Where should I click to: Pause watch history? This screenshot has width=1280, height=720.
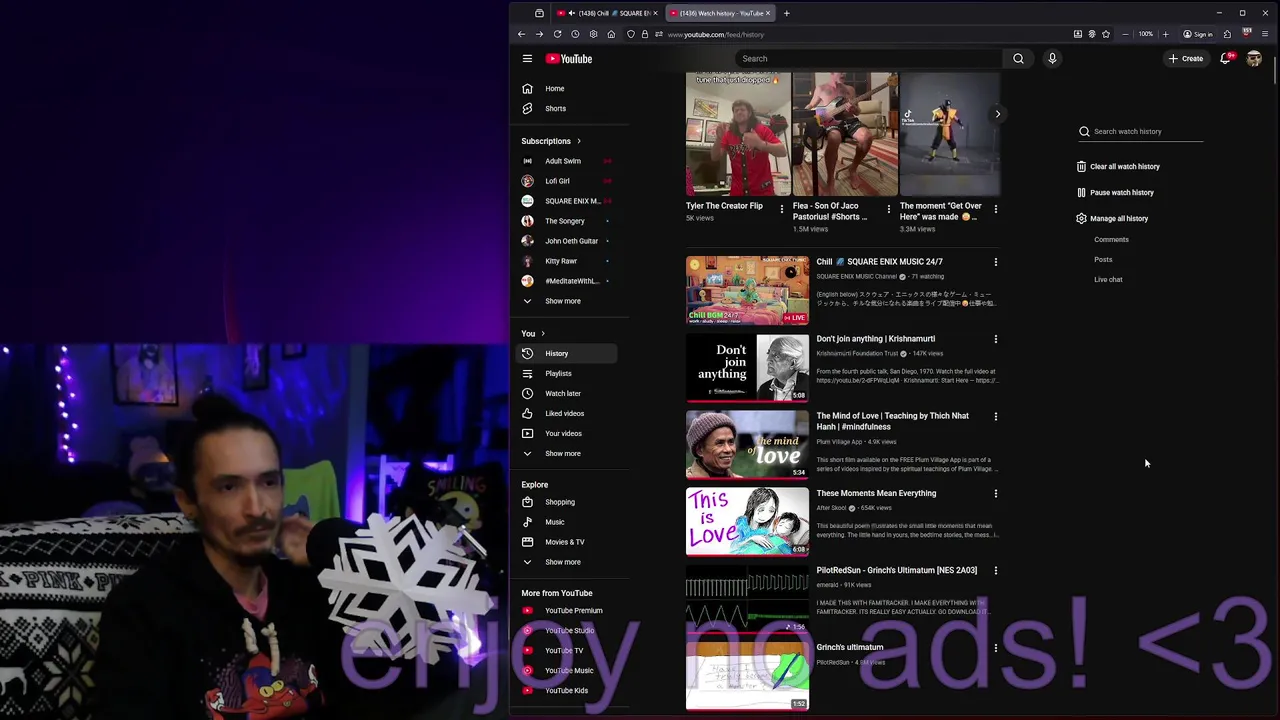(1115, 193)
